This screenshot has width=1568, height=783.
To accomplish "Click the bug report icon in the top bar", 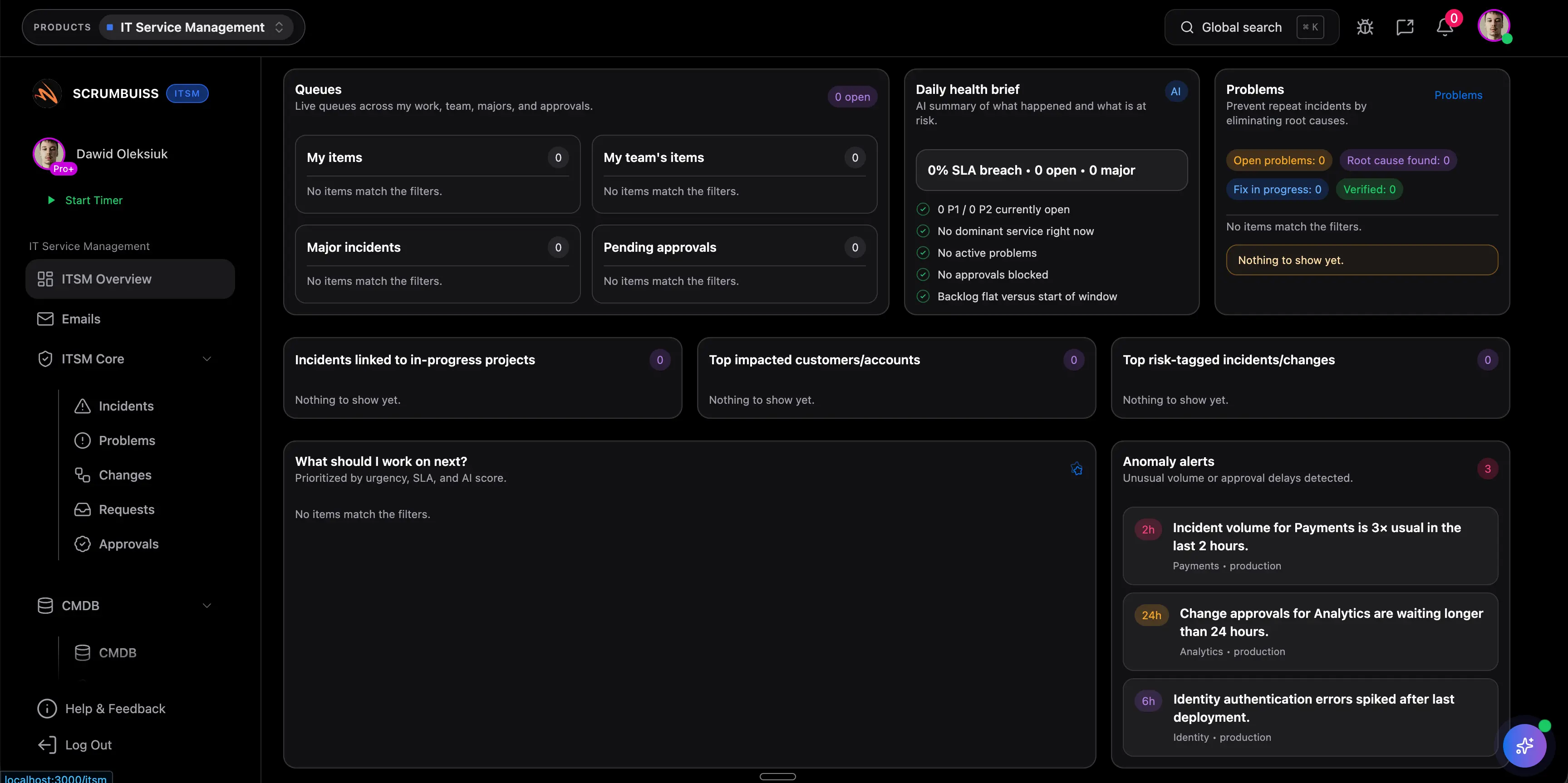I will tap(1365, 27).
